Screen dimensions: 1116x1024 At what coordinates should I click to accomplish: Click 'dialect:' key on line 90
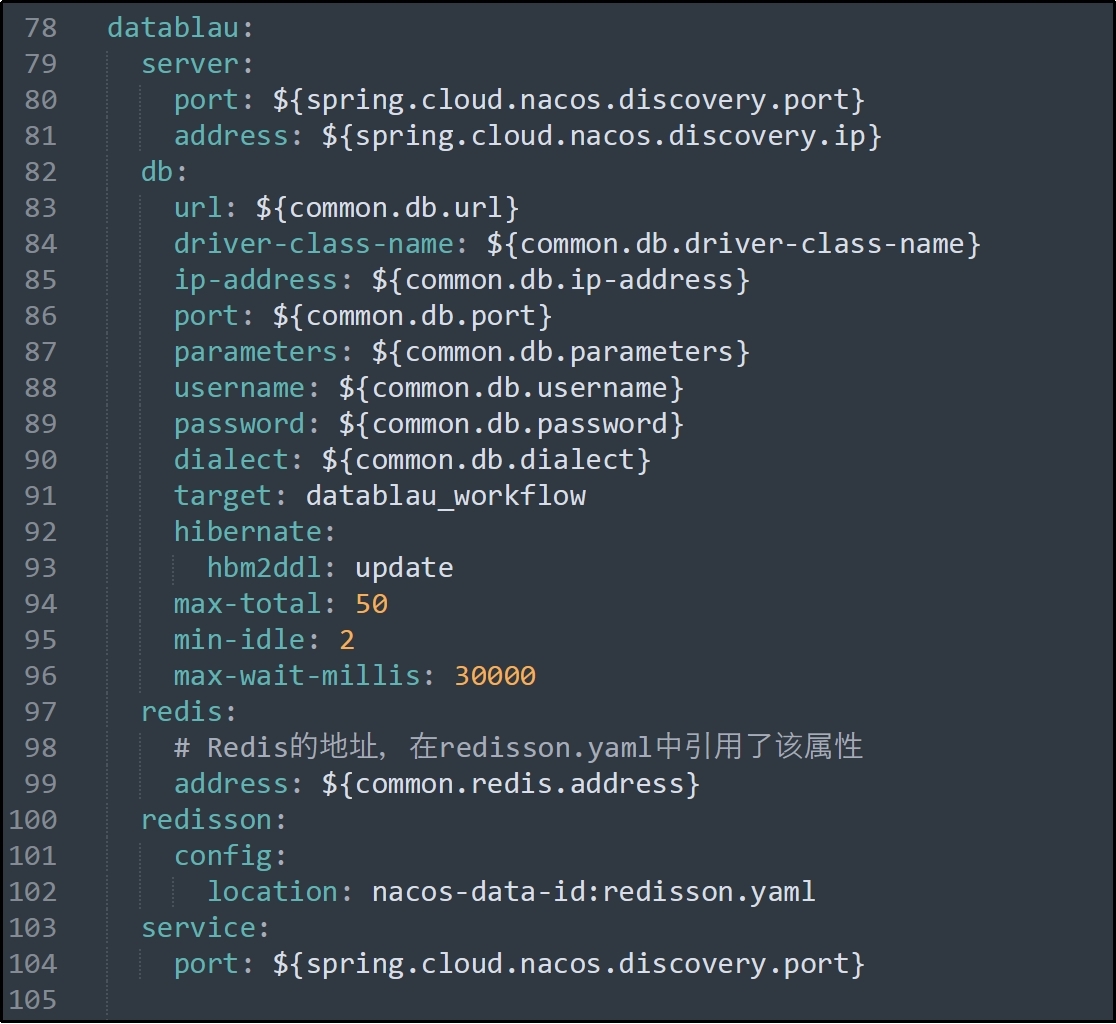[238, 460]
